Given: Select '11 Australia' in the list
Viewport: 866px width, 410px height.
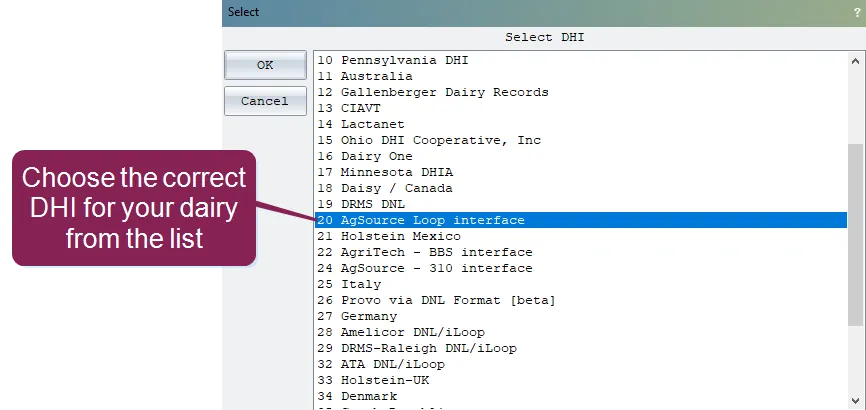Looking at the screenshot, I should click(581, 76).
